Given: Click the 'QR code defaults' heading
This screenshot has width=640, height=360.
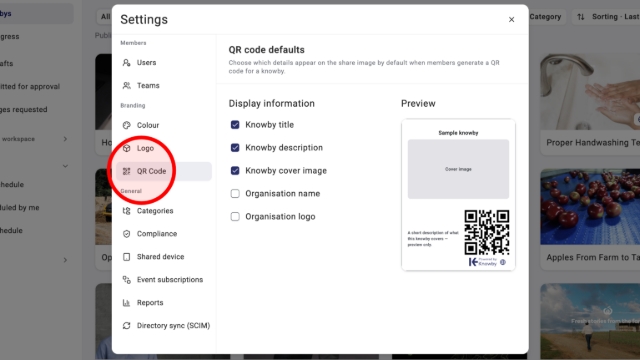Looking at the screenshot, I should (267, 50).
